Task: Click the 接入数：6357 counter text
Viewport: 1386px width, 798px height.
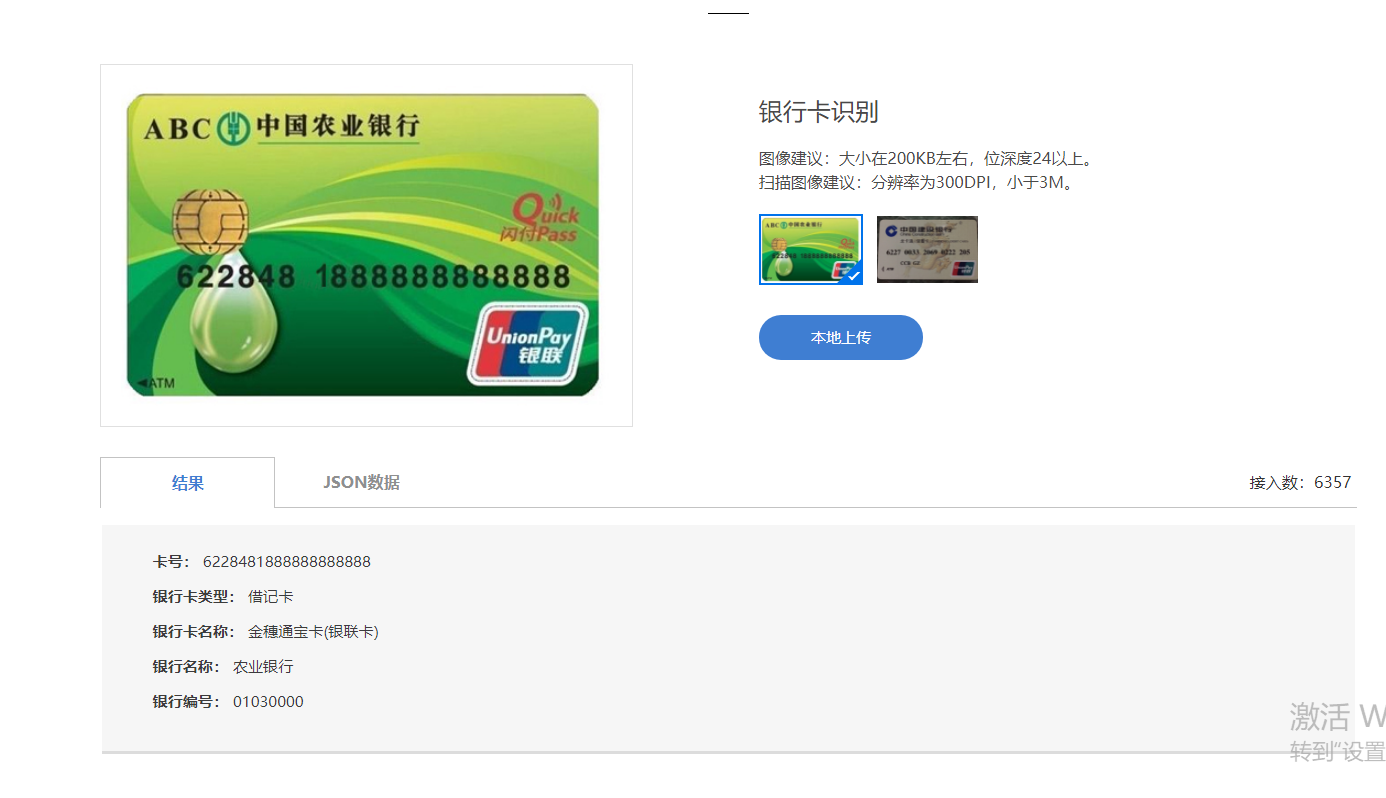Action: (1300, 482)
